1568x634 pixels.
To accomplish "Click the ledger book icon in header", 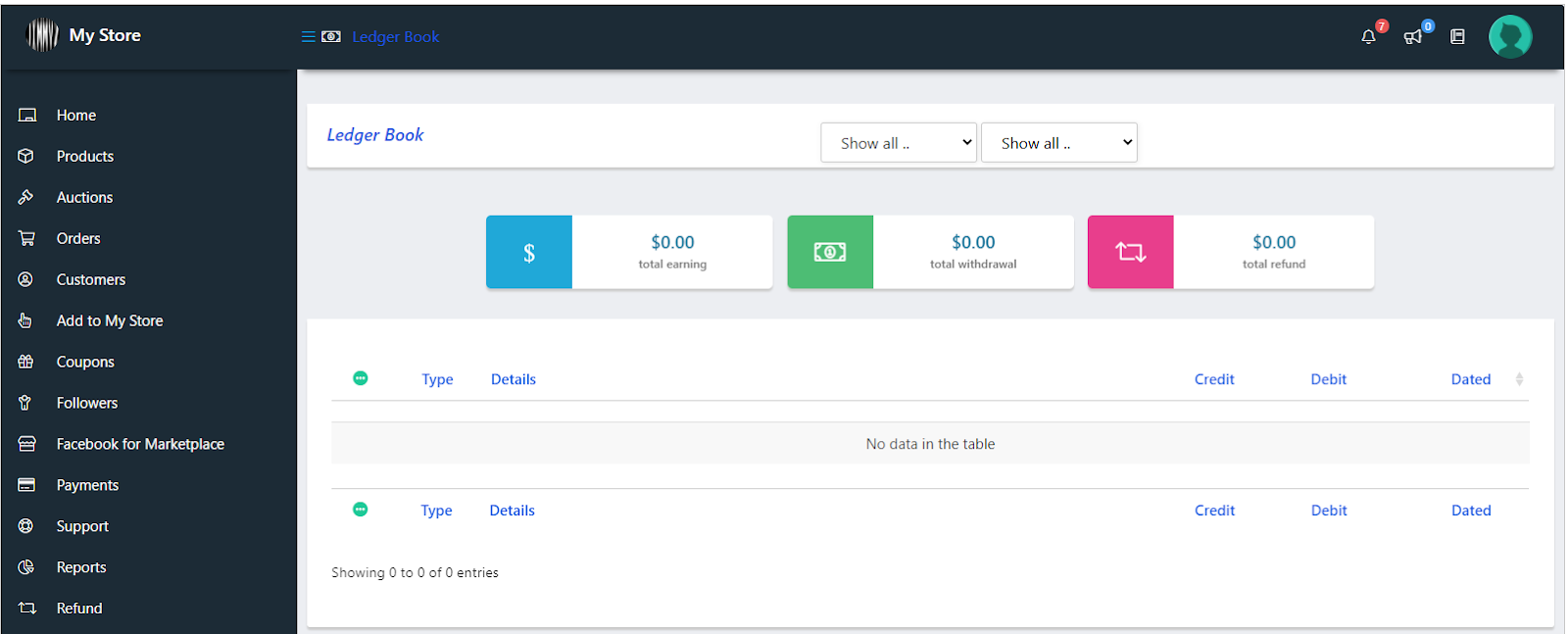I will click(1457, 37).
